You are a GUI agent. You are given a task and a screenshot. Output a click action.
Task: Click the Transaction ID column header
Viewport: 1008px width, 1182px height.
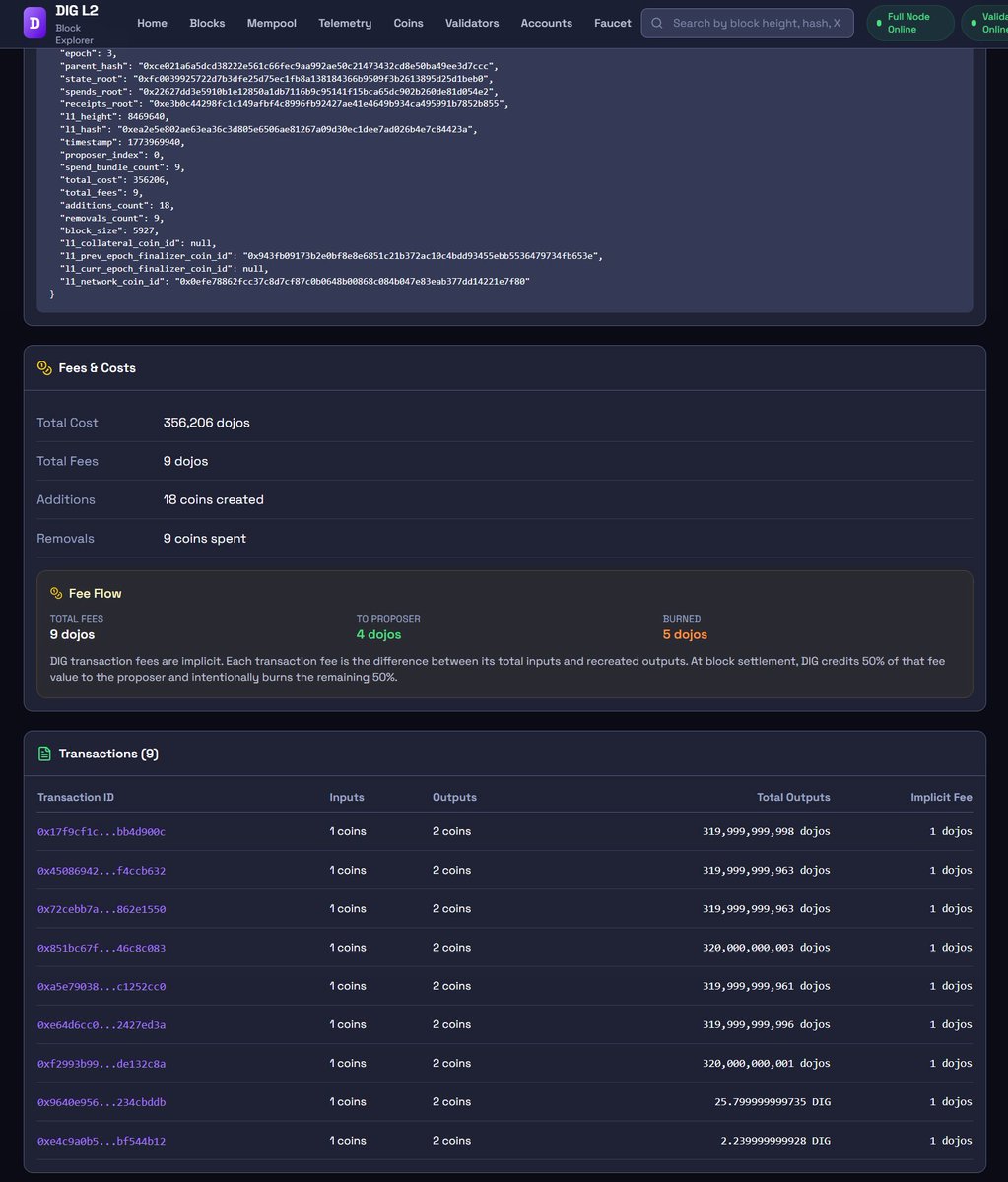point(76,797)
